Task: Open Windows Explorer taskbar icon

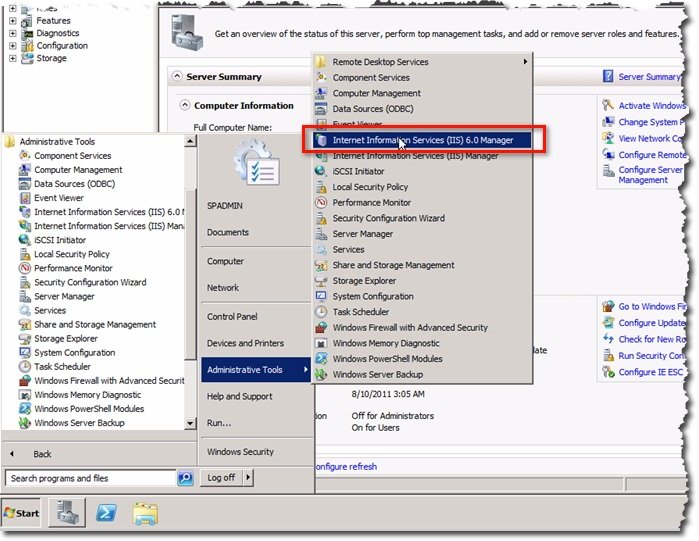Action: 145,514
